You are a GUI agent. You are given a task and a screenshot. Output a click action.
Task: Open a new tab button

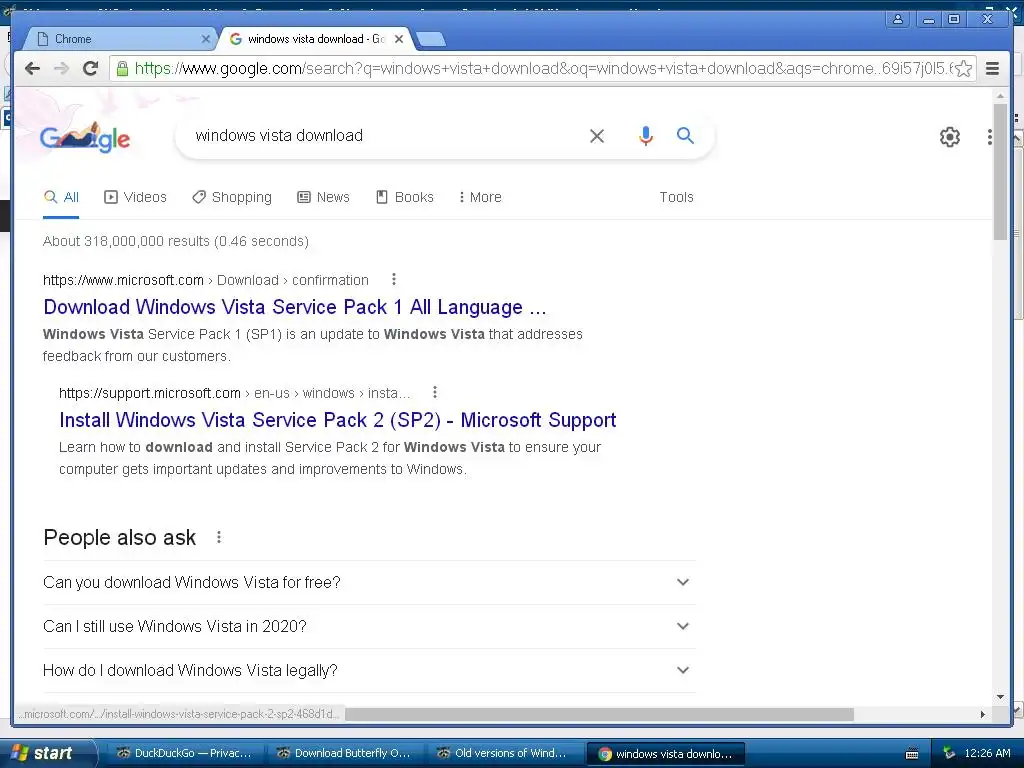point(431,40)
